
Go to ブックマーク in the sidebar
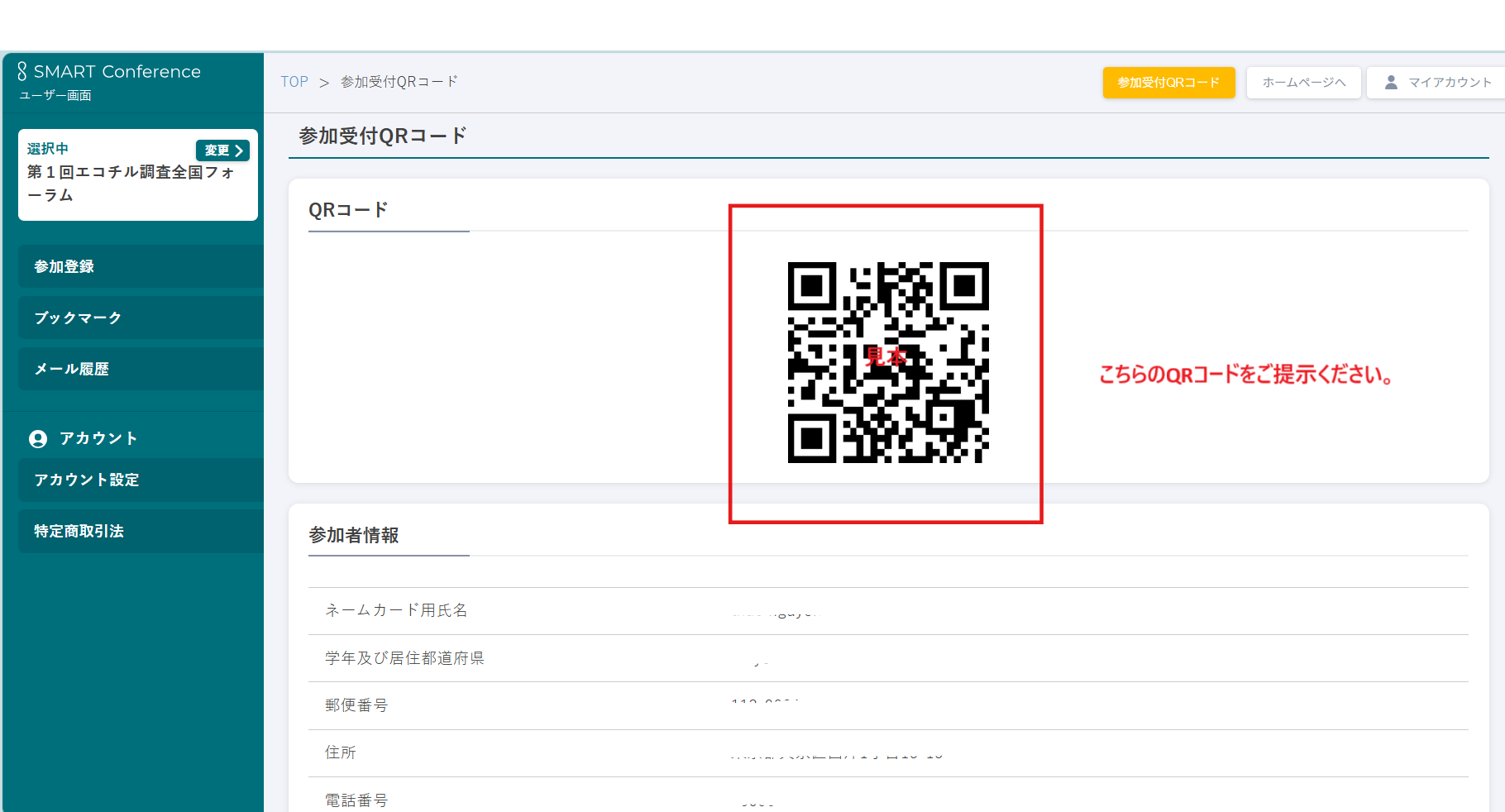click(x=141, y=318)
